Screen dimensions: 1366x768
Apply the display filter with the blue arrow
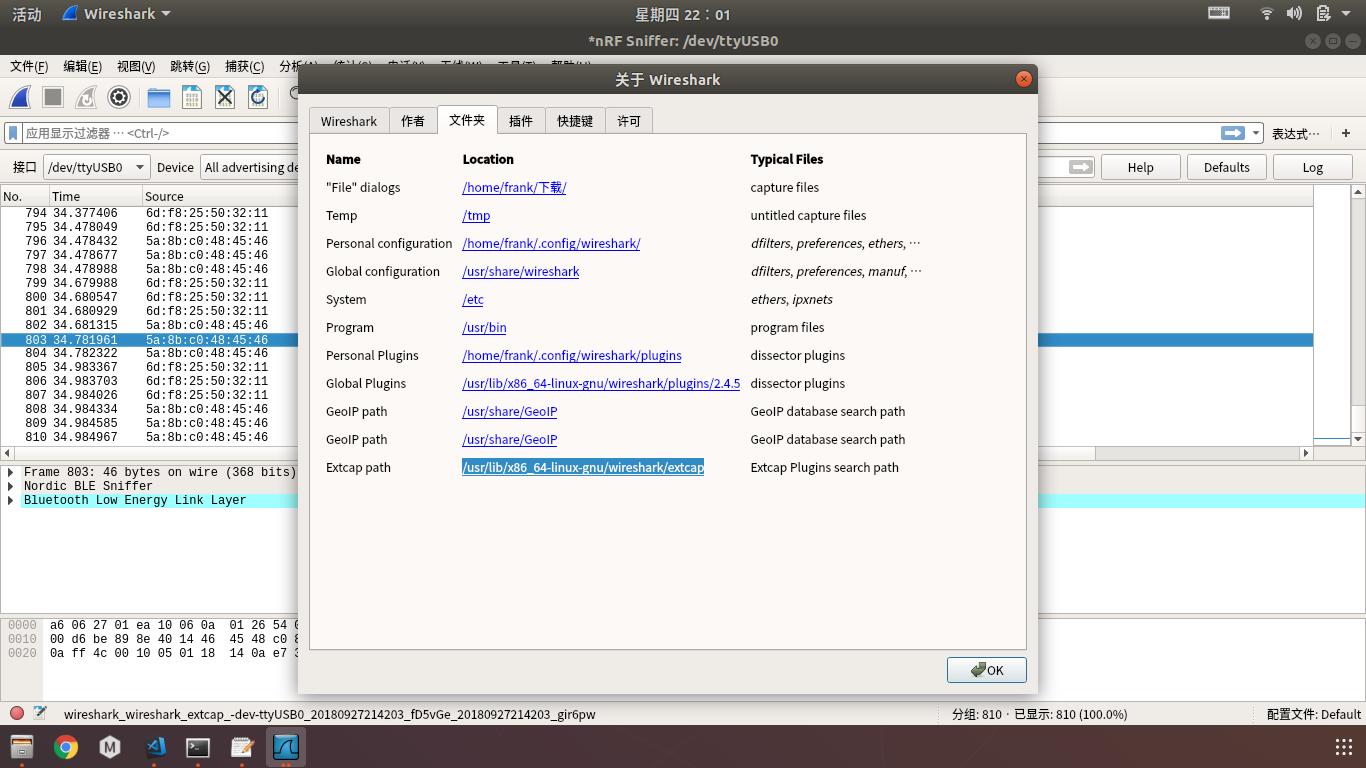pyautogui.click(x=1232, y=133)
